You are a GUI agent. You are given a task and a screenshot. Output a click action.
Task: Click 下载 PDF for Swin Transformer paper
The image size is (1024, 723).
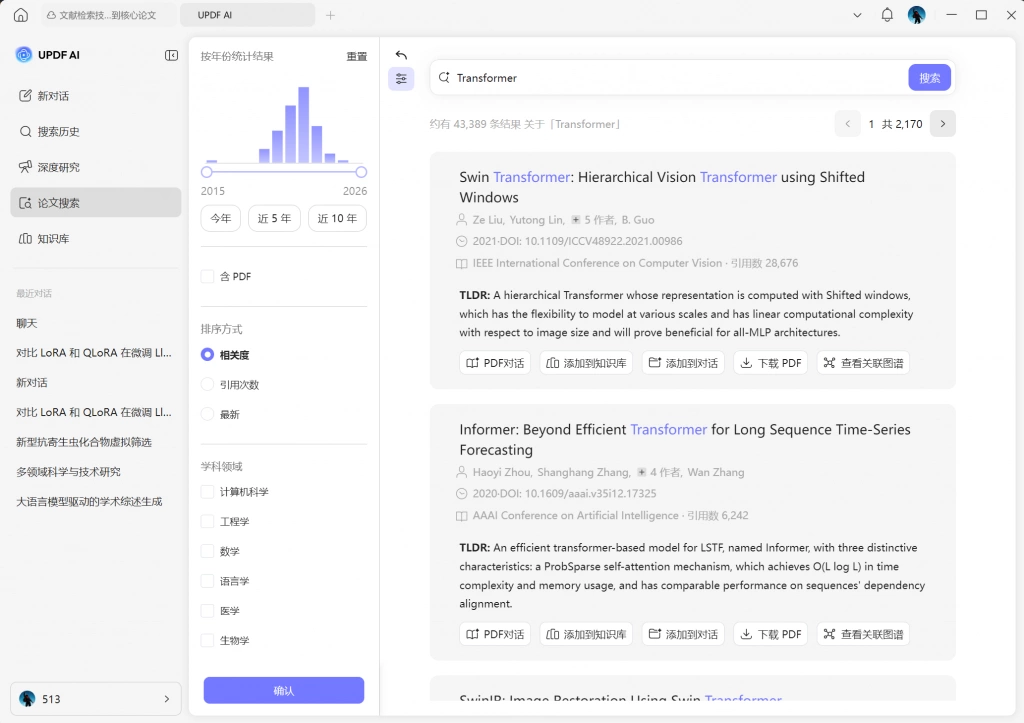click(x=771, y=363)
